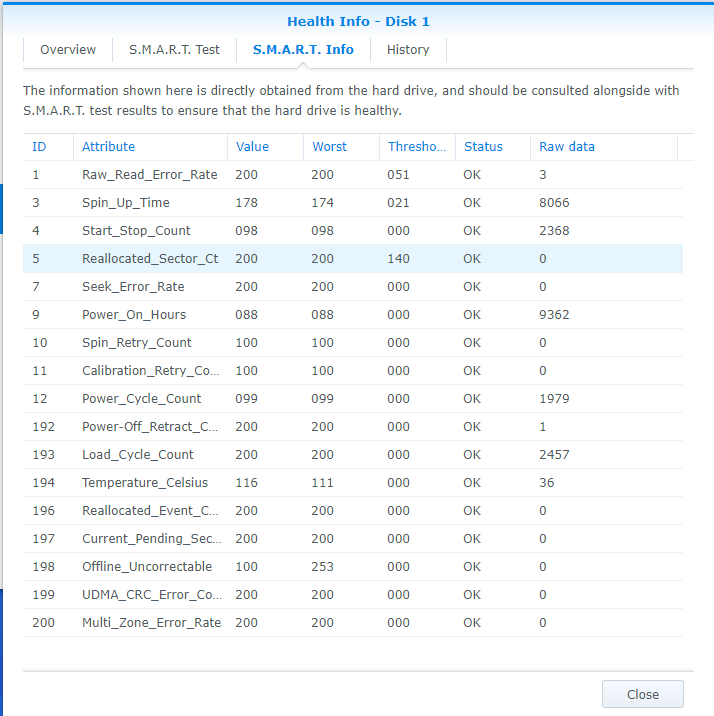Click ID 199 cell
The height and width of the screenshot is (716, 714).
(43, 595)
